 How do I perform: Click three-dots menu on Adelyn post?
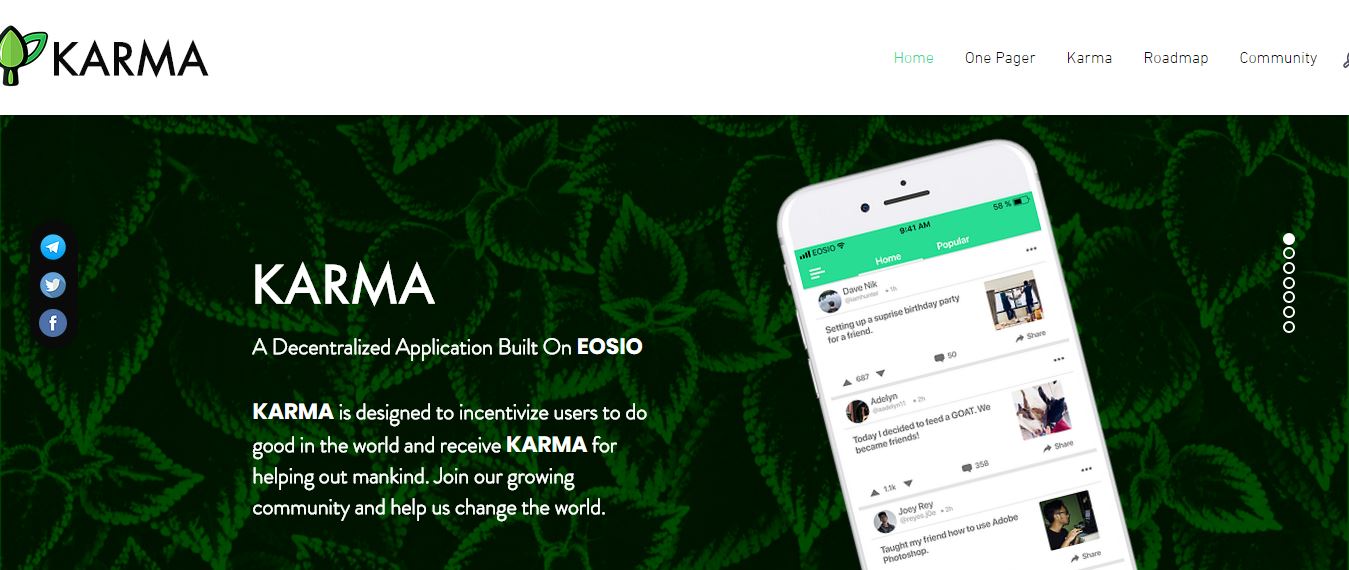point(1059,359)
